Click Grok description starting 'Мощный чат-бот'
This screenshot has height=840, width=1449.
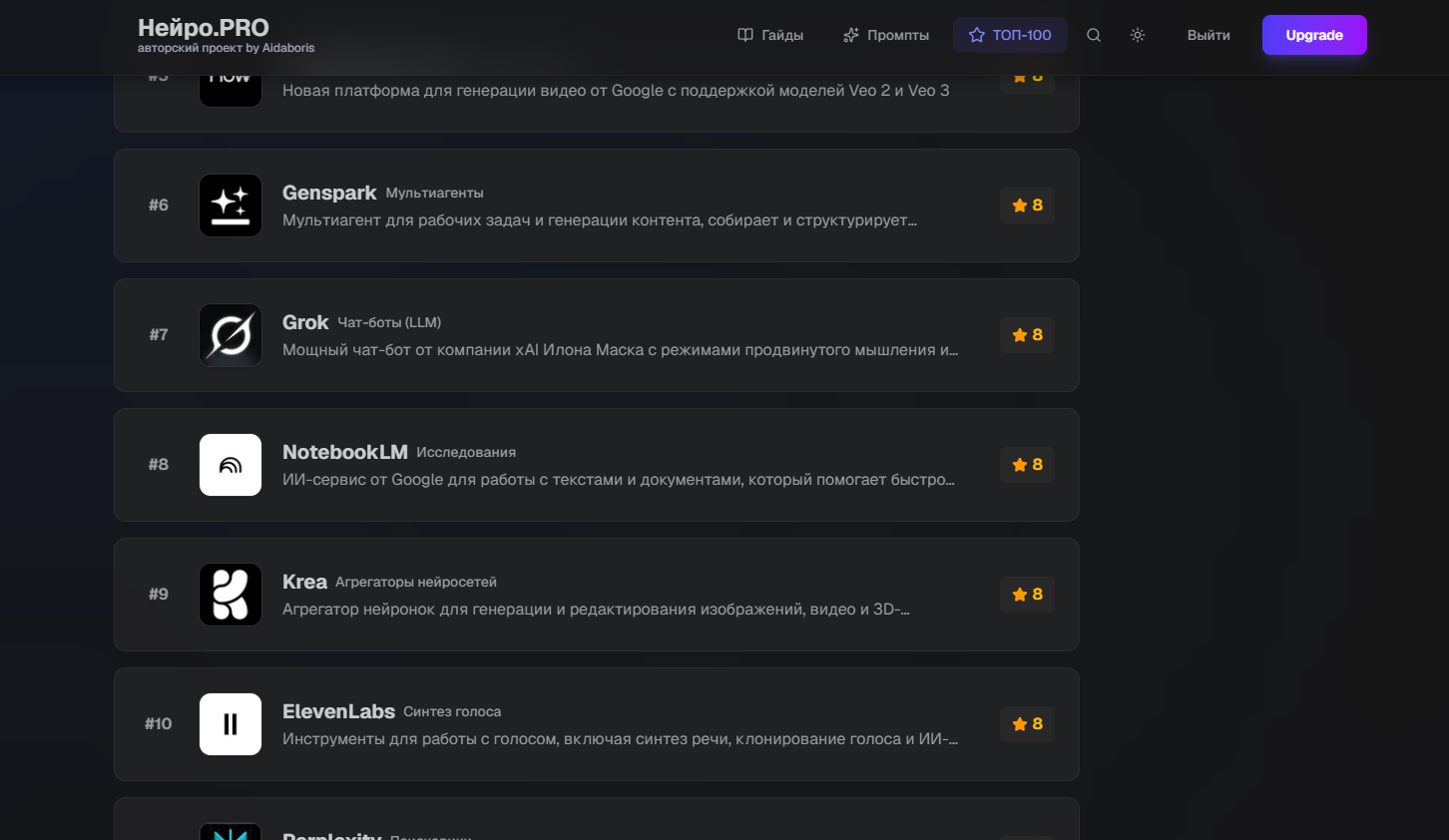pos(620,350)
